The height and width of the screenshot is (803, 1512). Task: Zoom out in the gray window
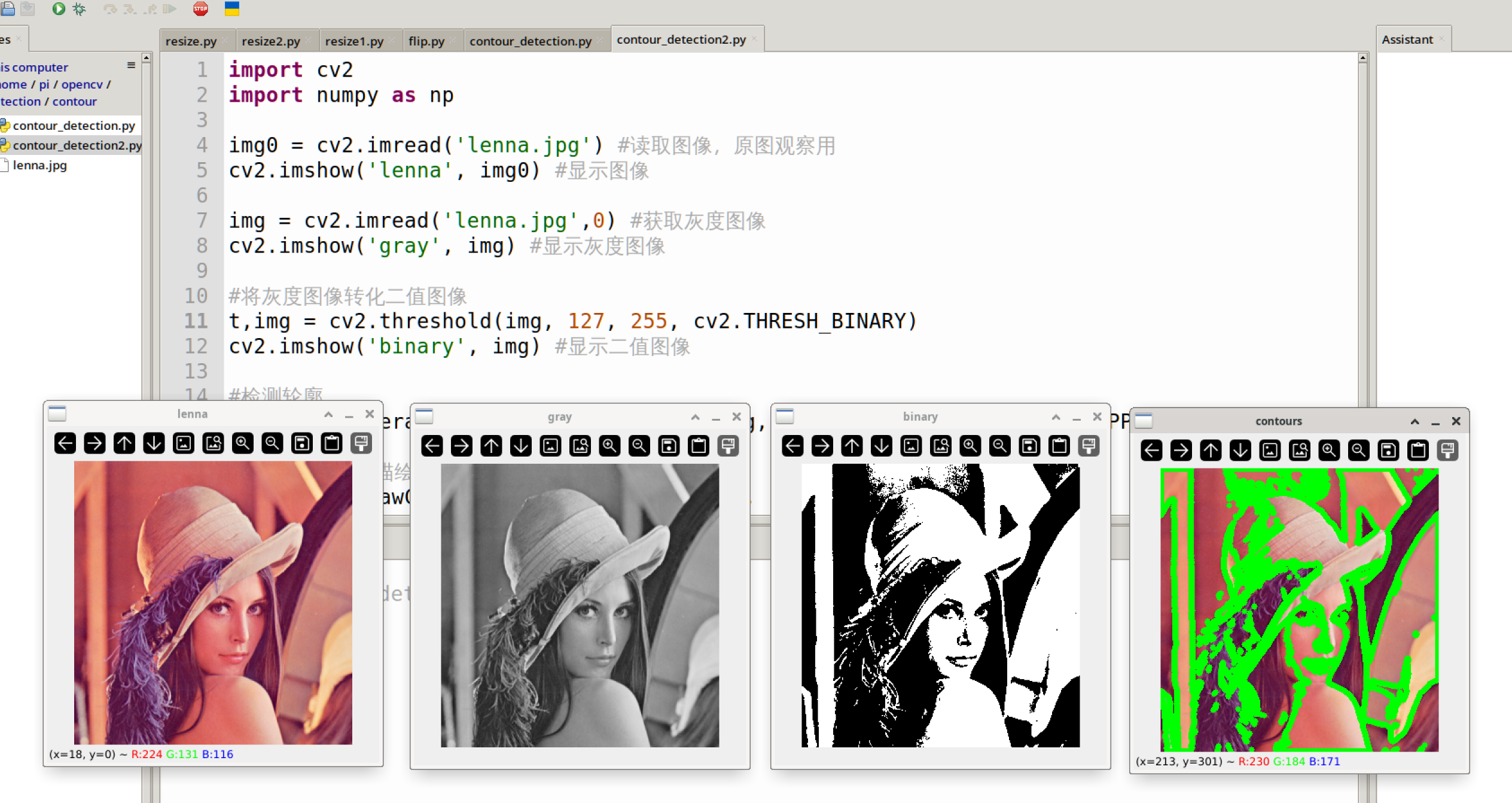click(x=639, y=446)
